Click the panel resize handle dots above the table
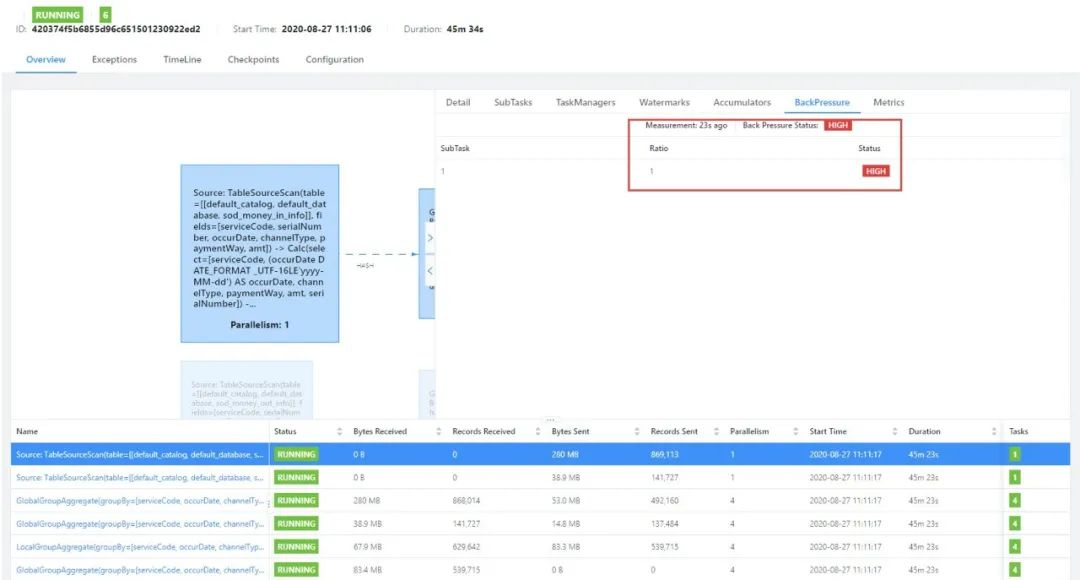 [550, 419]
